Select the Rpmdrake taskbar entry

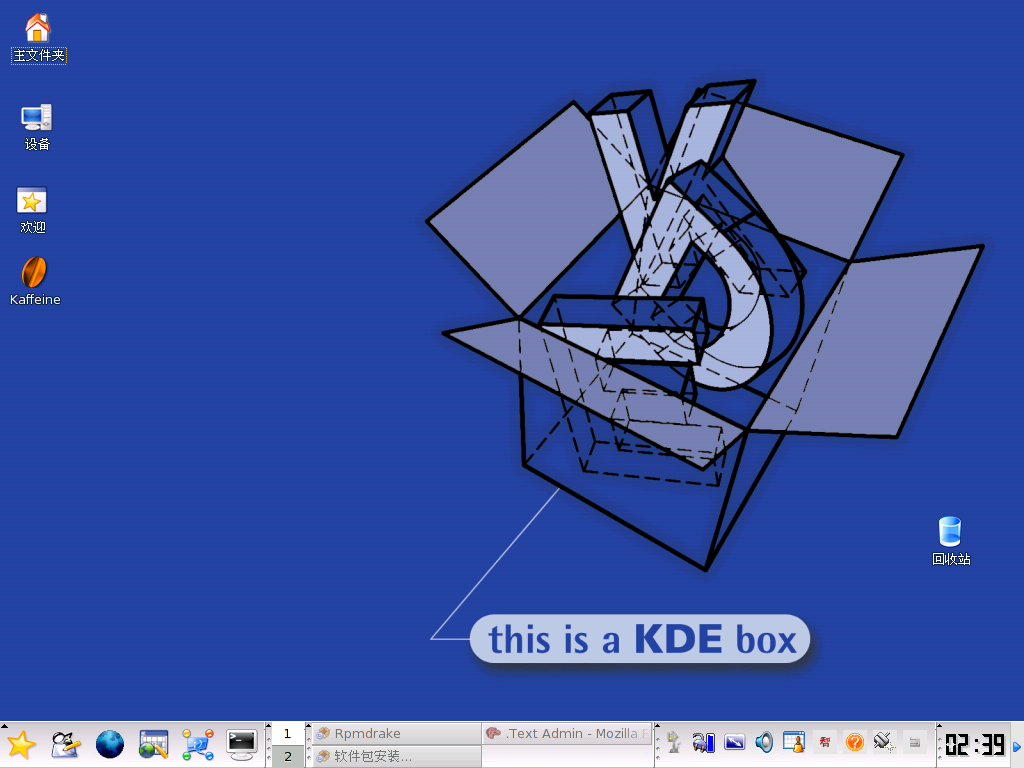pos(395,733)
